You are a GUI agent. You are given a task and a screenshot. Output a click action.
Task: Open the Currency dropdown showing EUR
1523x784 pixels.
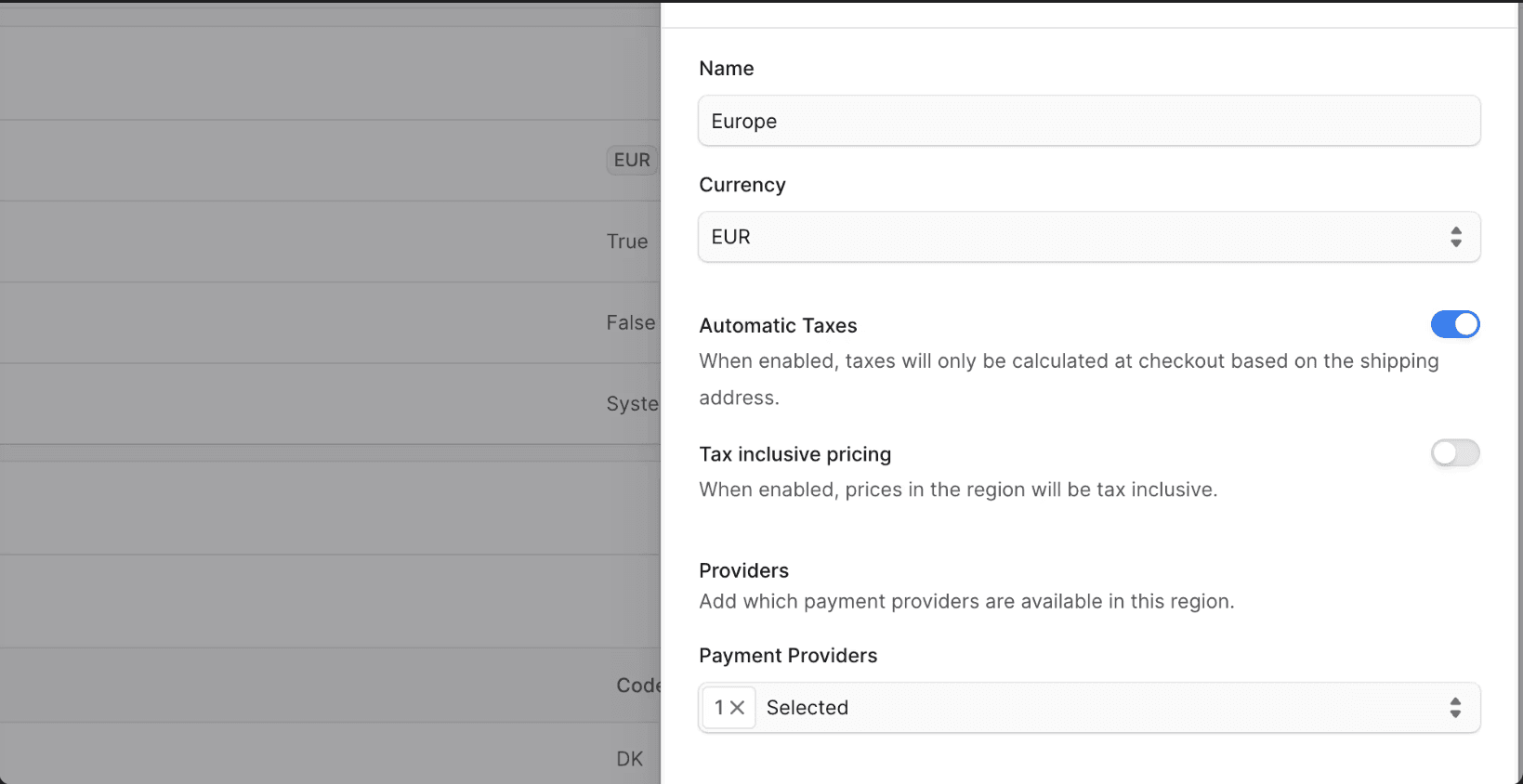click(1087, 237)
